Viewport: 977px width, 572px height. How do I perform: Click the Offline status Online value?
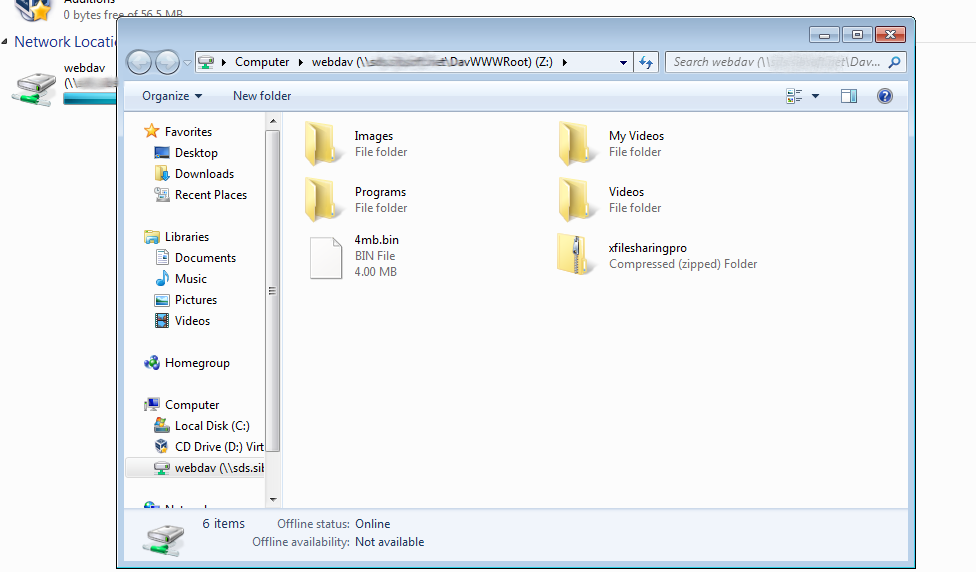click(373, 524)
